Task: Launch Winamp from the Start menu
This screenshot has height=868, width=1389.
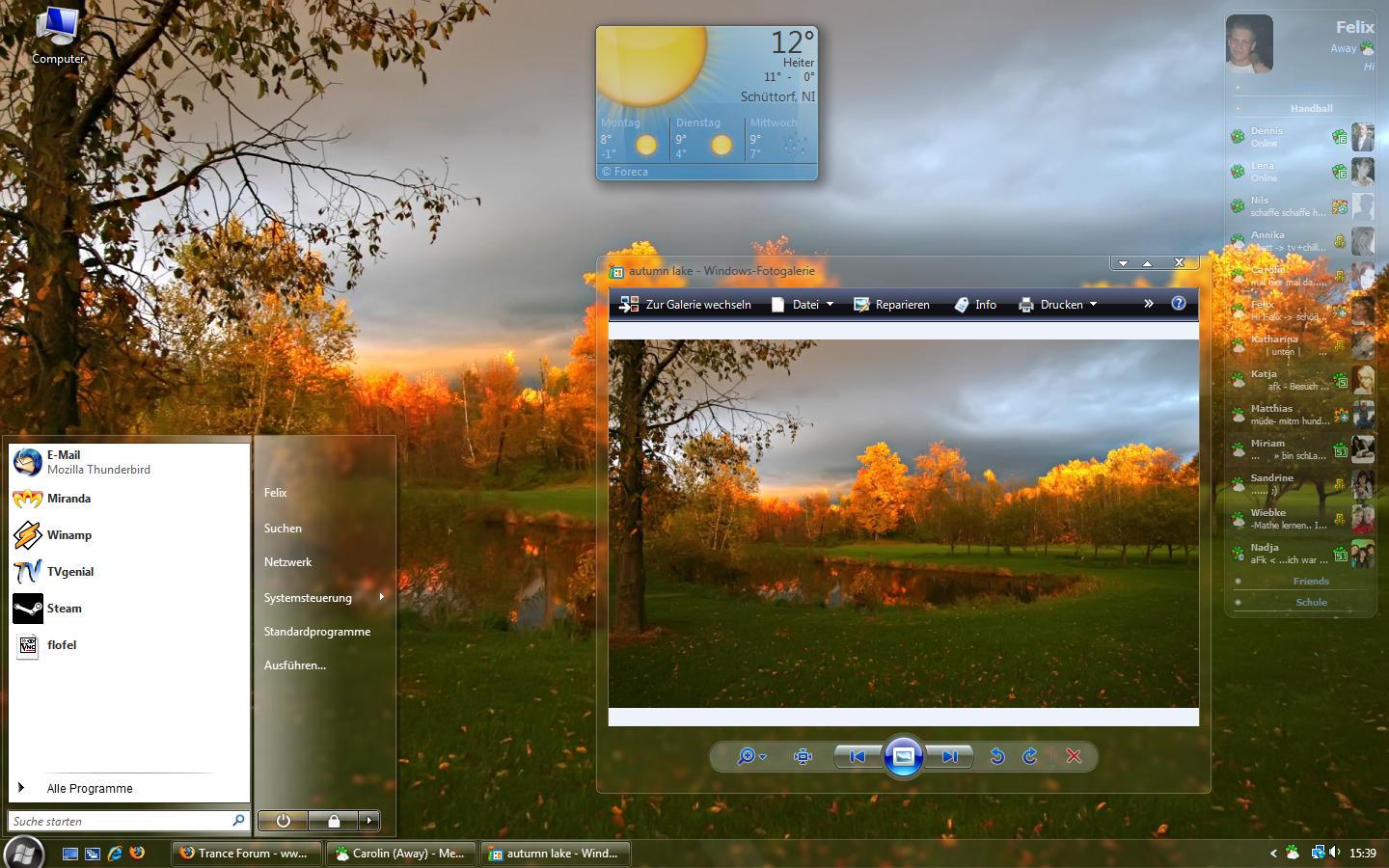Action: pyautogui.click(x=68, y=535)
